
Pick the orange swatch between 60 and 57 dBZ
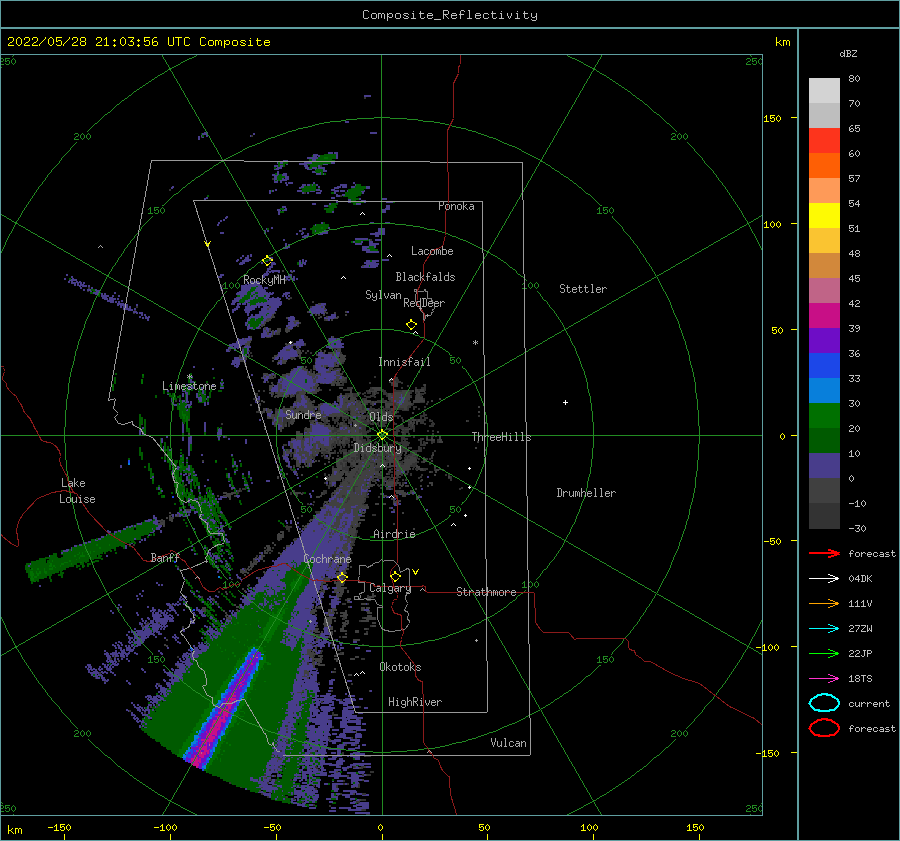[824, 166]
